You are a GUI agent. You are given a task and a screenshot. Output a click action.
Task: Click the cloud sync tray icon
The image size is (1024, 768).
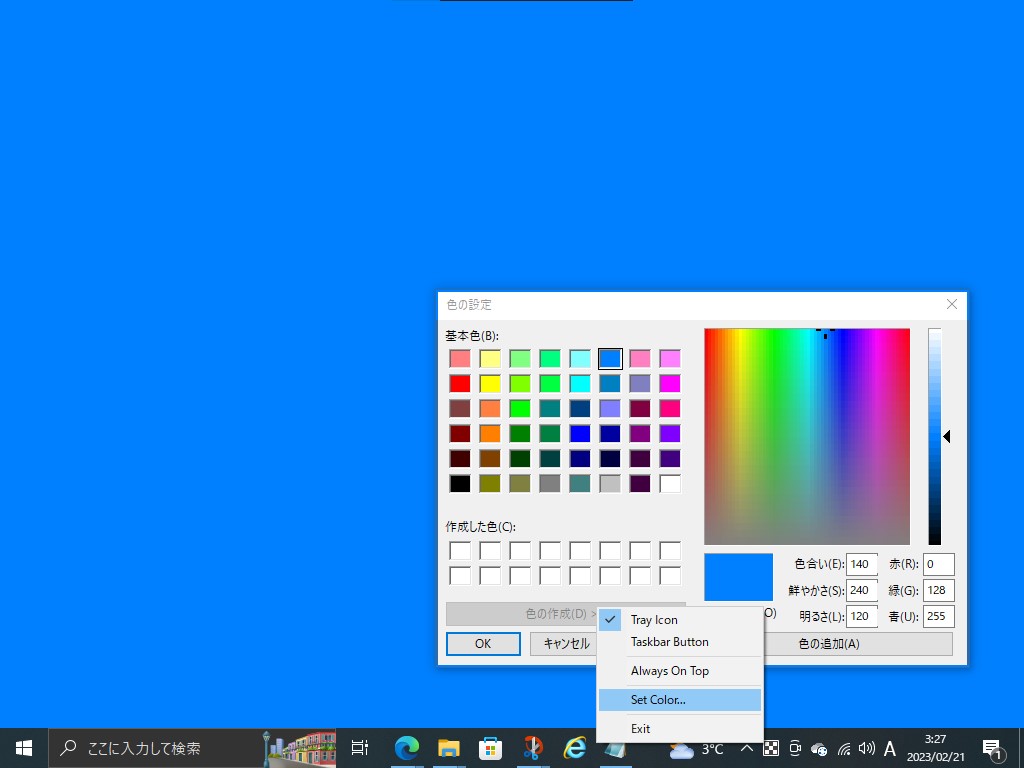[819, 749]
